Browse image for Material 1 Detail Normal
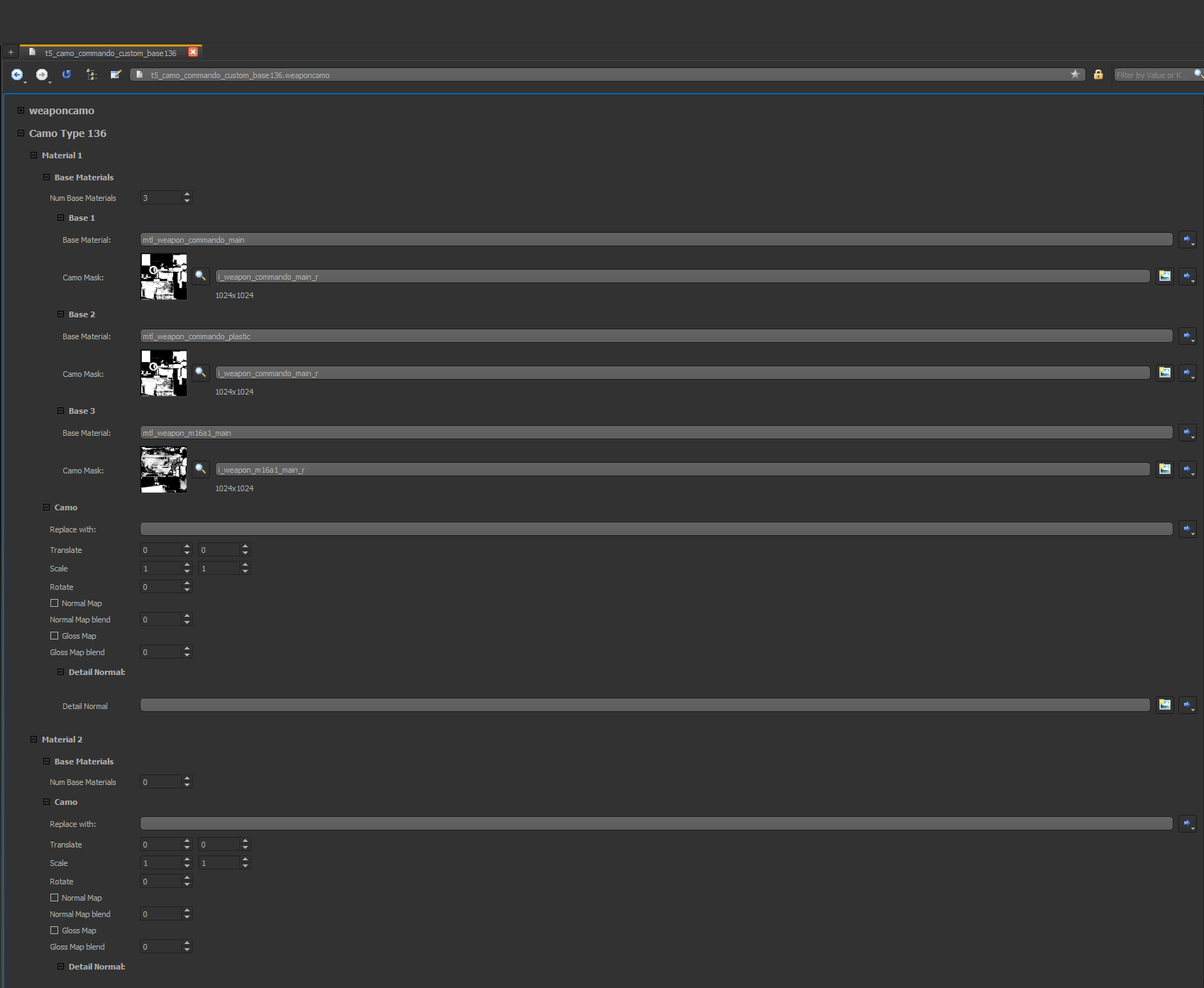 click(x=1165, y=705)
